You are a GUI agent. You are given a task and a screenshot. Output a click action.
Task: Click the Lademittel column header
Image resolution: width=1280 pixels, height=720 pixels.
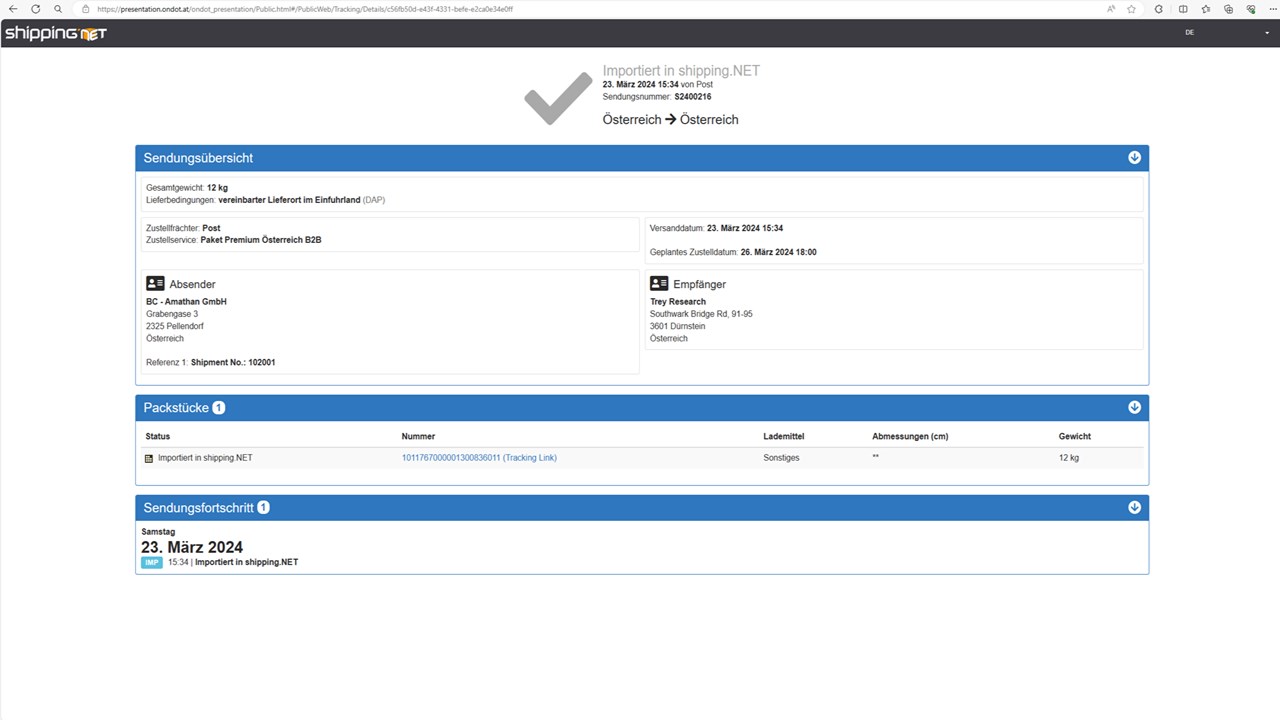coord(783,436)
